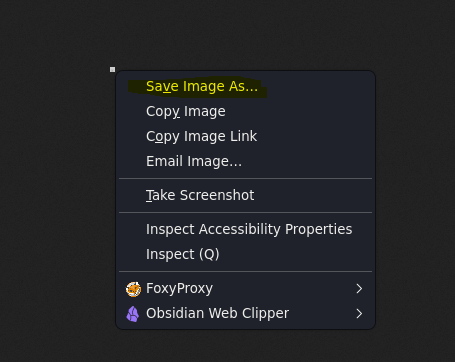Expand the Obsidian Web Clipper submenu chevron

(x=359, y=314)
